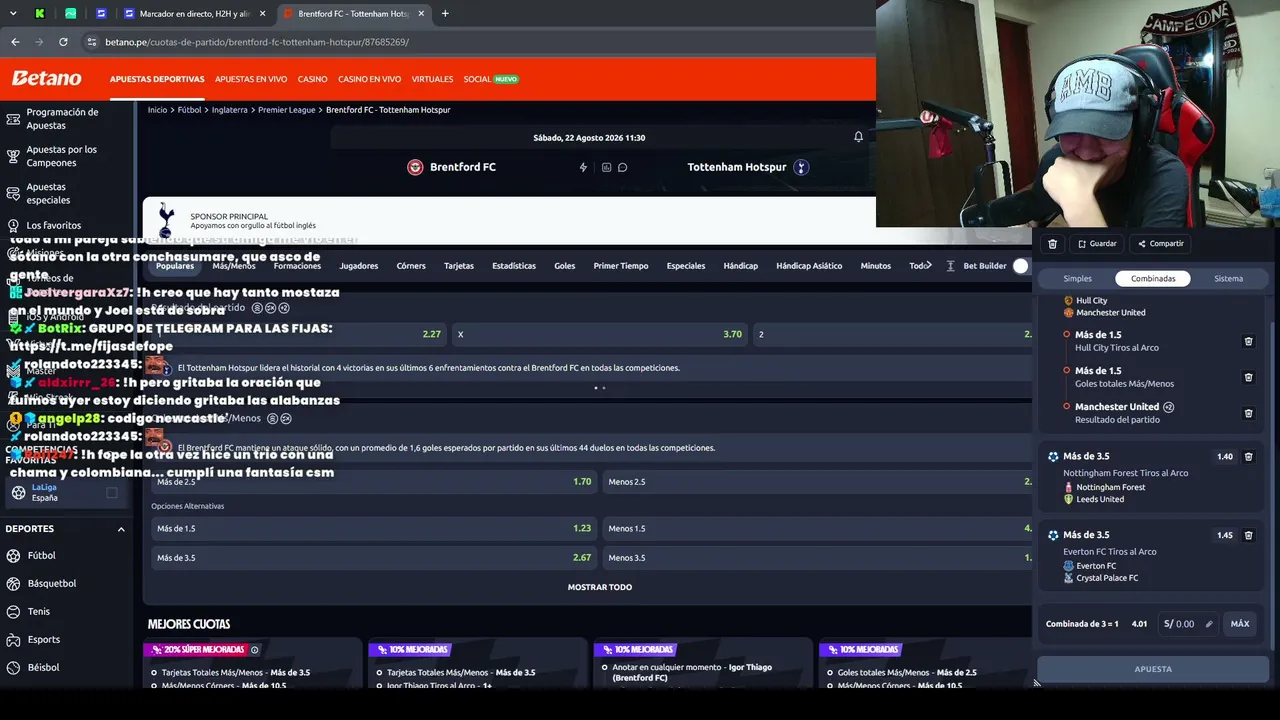
Task: Click the pencil edit icon in the stake field
Action: pos(1208,624)
